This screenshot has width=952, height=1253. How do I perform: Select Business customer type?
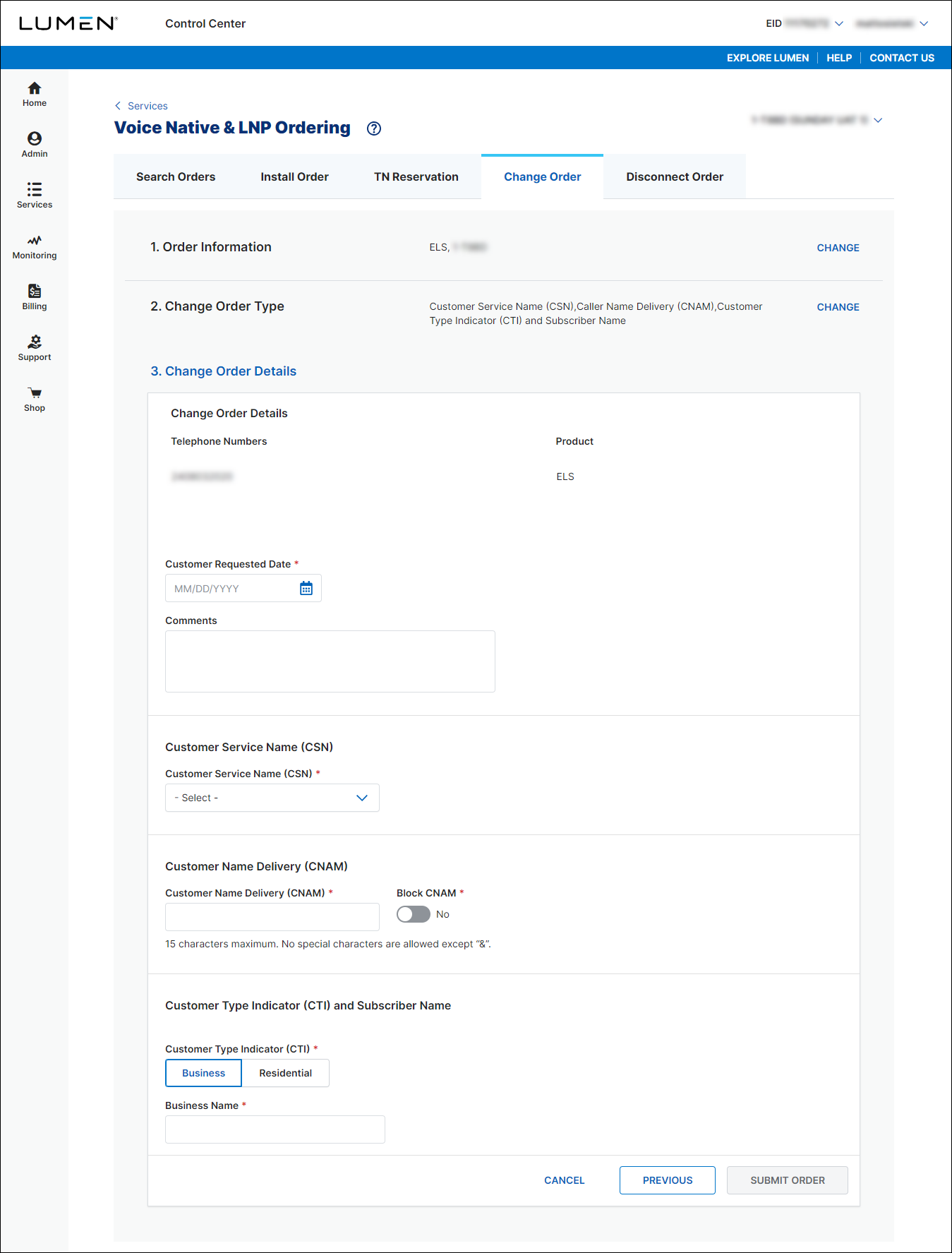coord(203,1073)
